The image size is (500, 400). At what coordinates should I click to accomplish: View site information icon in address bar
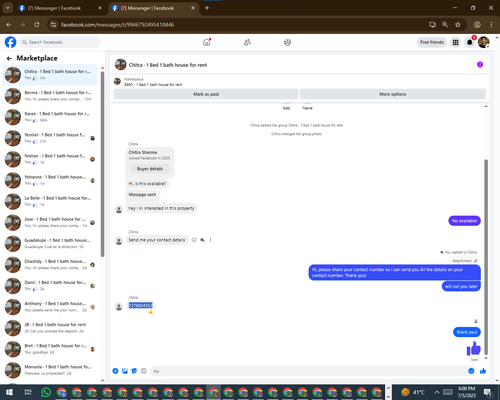[x=53, y=25]
